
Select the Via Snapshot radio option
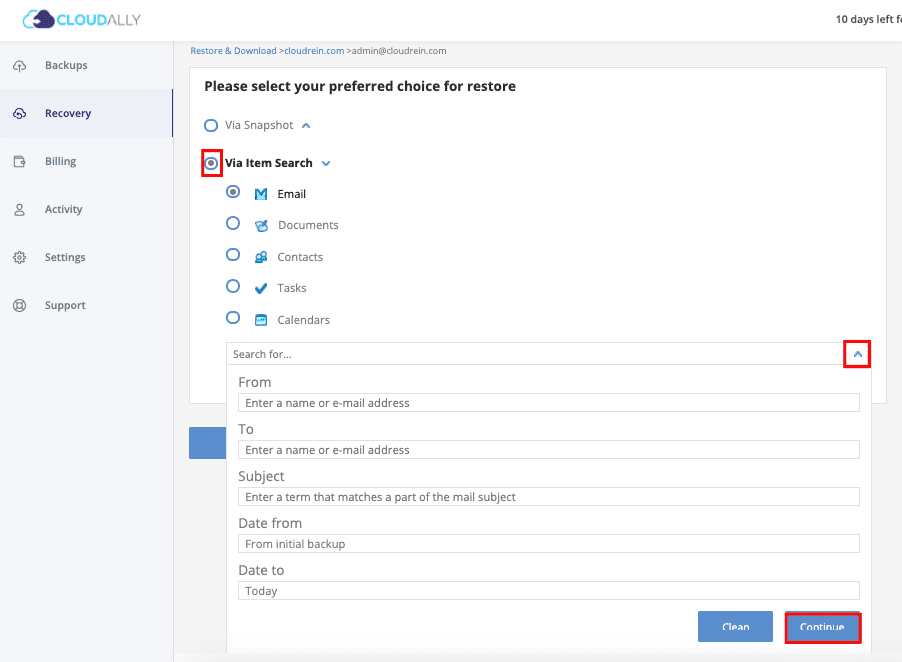211,125
